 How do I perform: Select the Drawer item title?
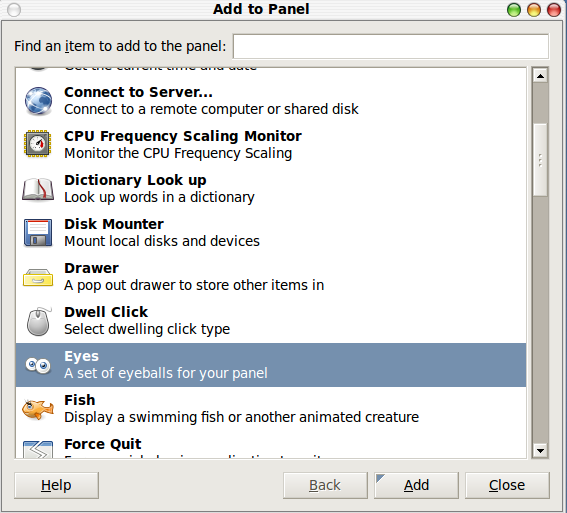(x=91, y=268)
